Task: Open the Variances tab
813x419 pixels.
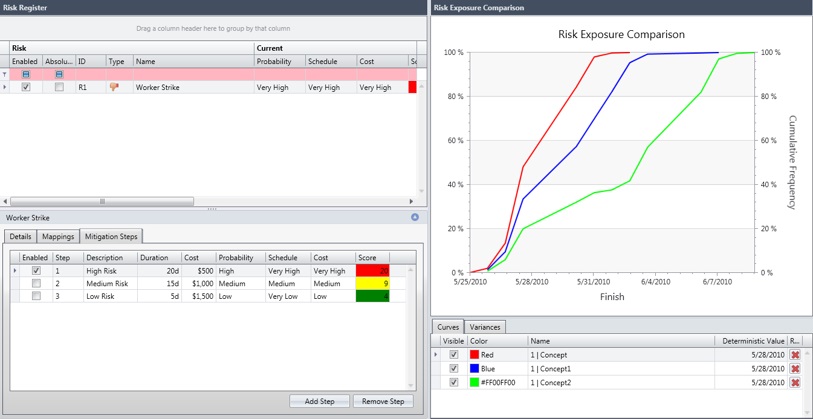Action: pos(486,327)
